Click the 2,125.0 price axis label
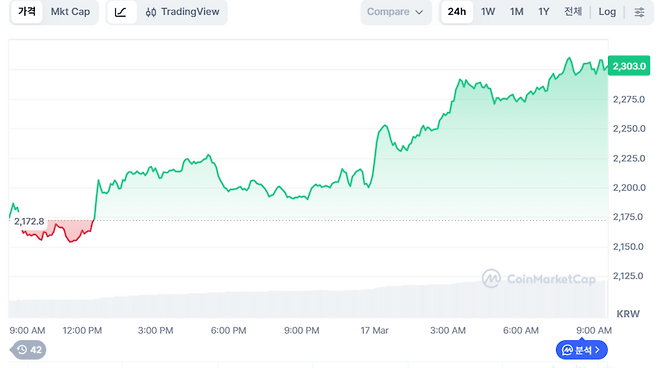The height and width of the screenshot is (368, 658). 628,276
